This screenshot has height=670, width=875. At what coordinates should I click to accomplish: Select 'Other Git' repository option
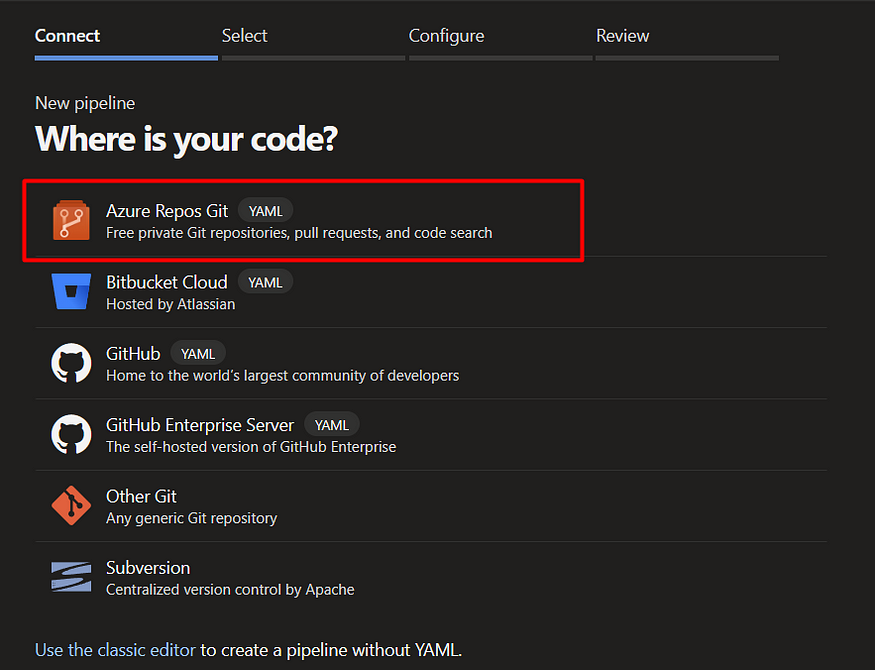click(x=141, y=497)
